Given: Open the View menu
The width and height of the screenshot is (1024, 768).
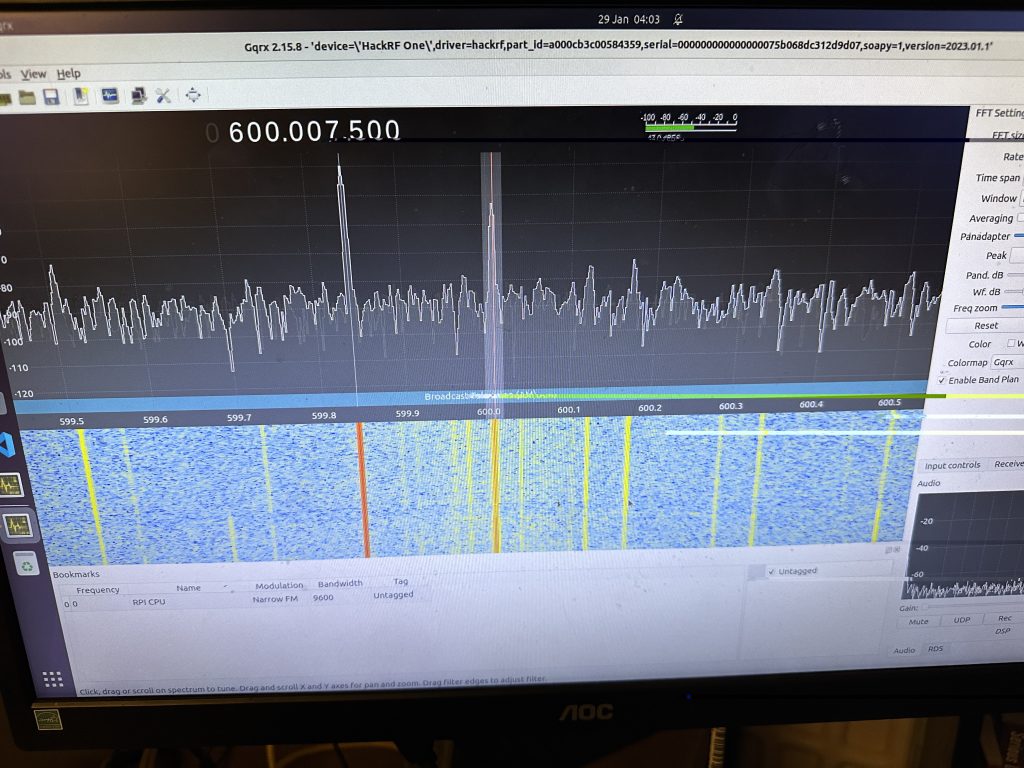Looking at the screenshot, I should point(33,74).
